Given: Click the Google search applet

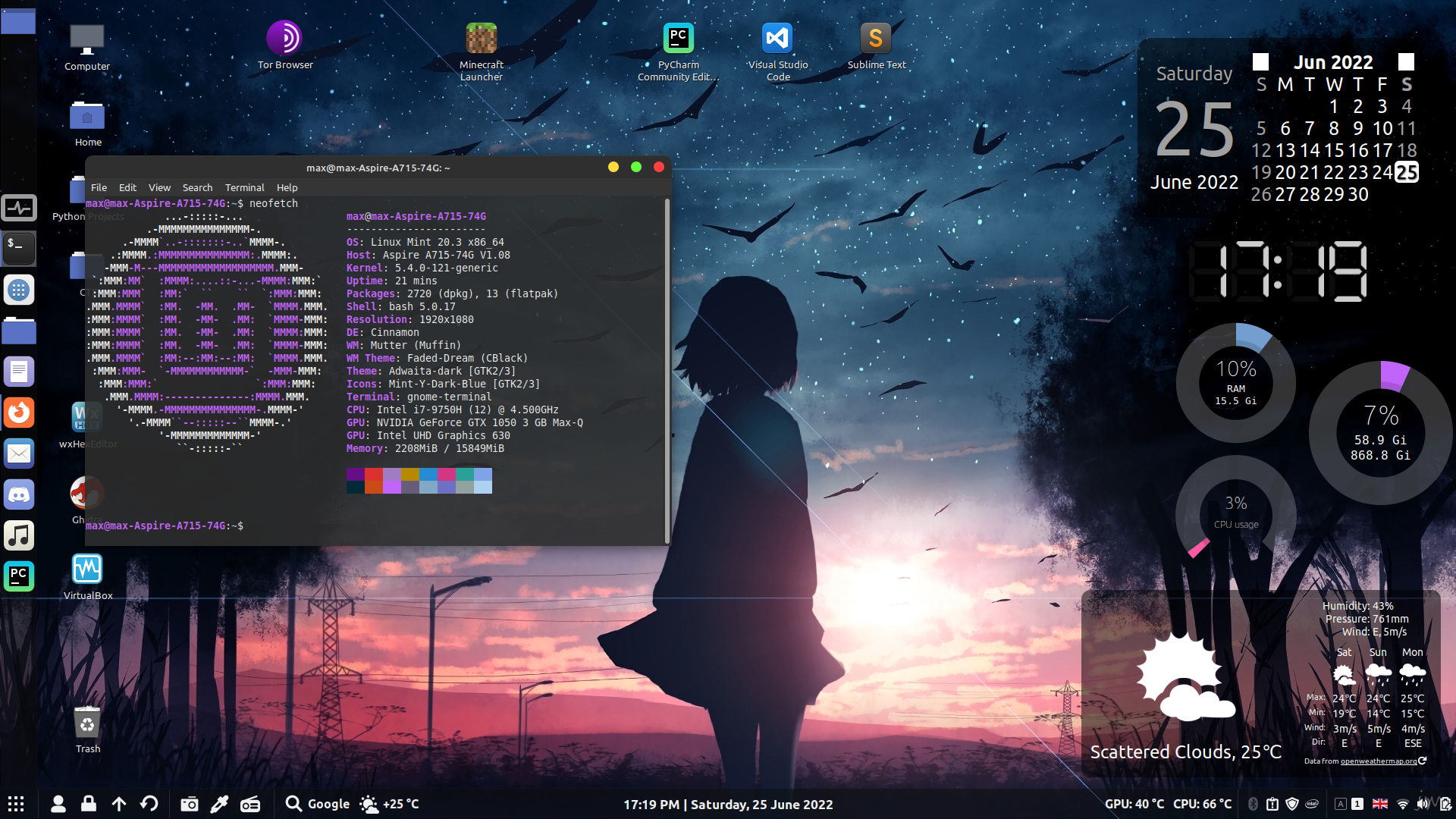Looking at the screenshot, I should (x=318, y=804).
